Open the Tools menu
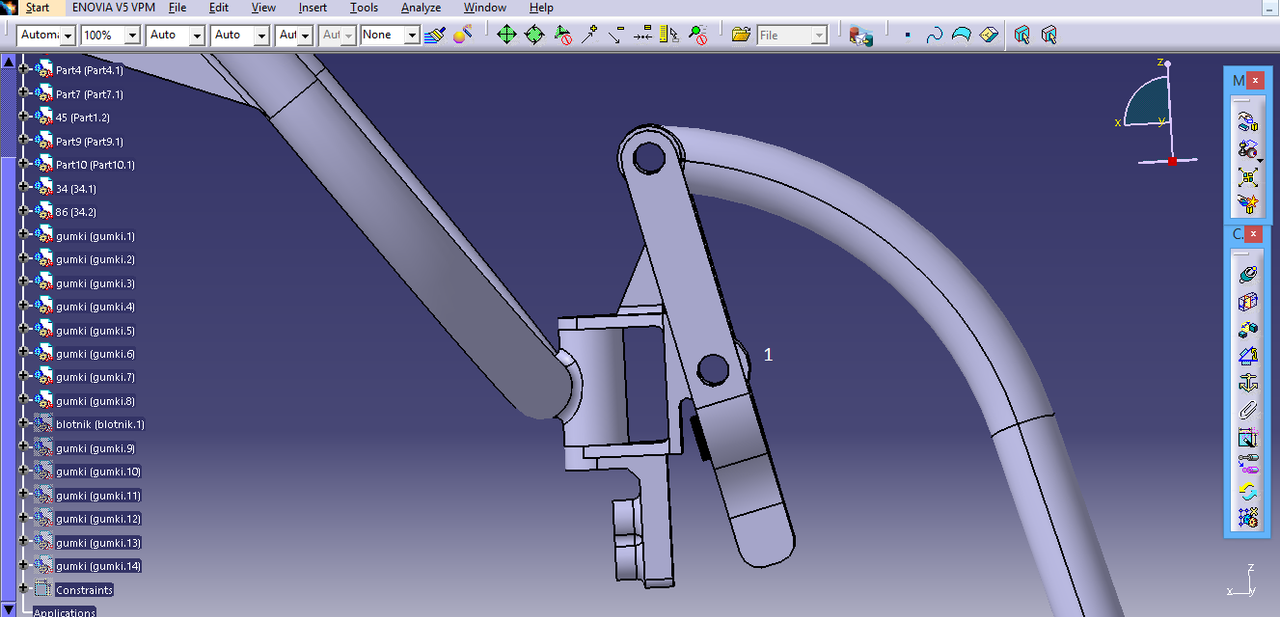The image size is (1280, 617). coord(364,8)
